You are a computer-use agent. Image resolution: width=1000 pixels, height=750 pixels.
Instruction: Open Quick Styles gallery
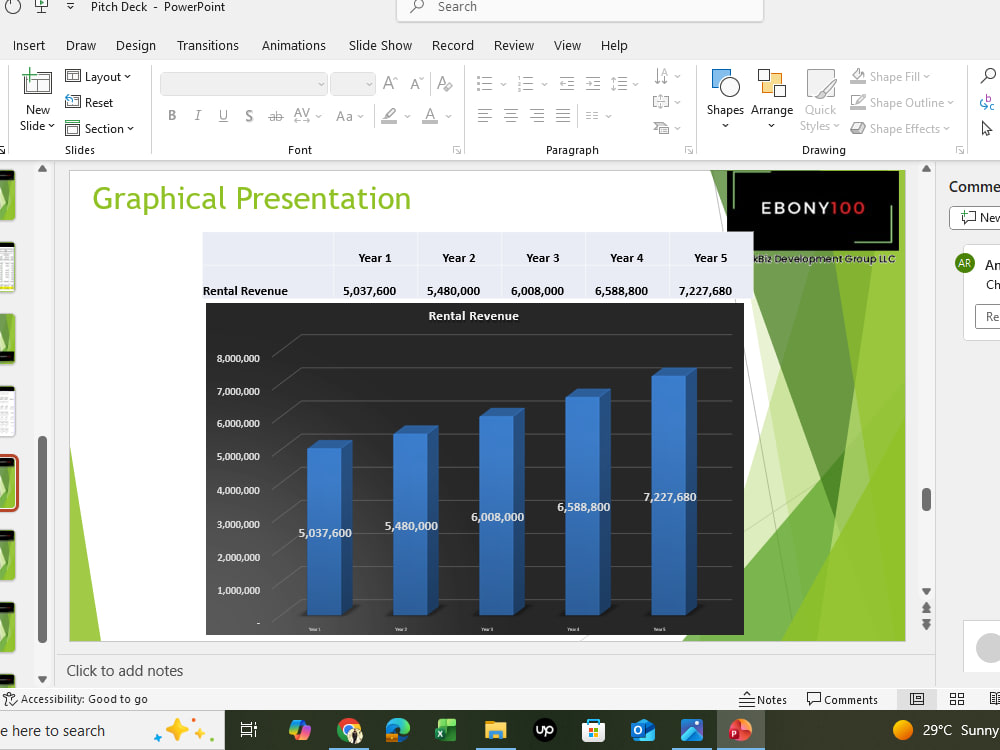click(x=820, y=100)
